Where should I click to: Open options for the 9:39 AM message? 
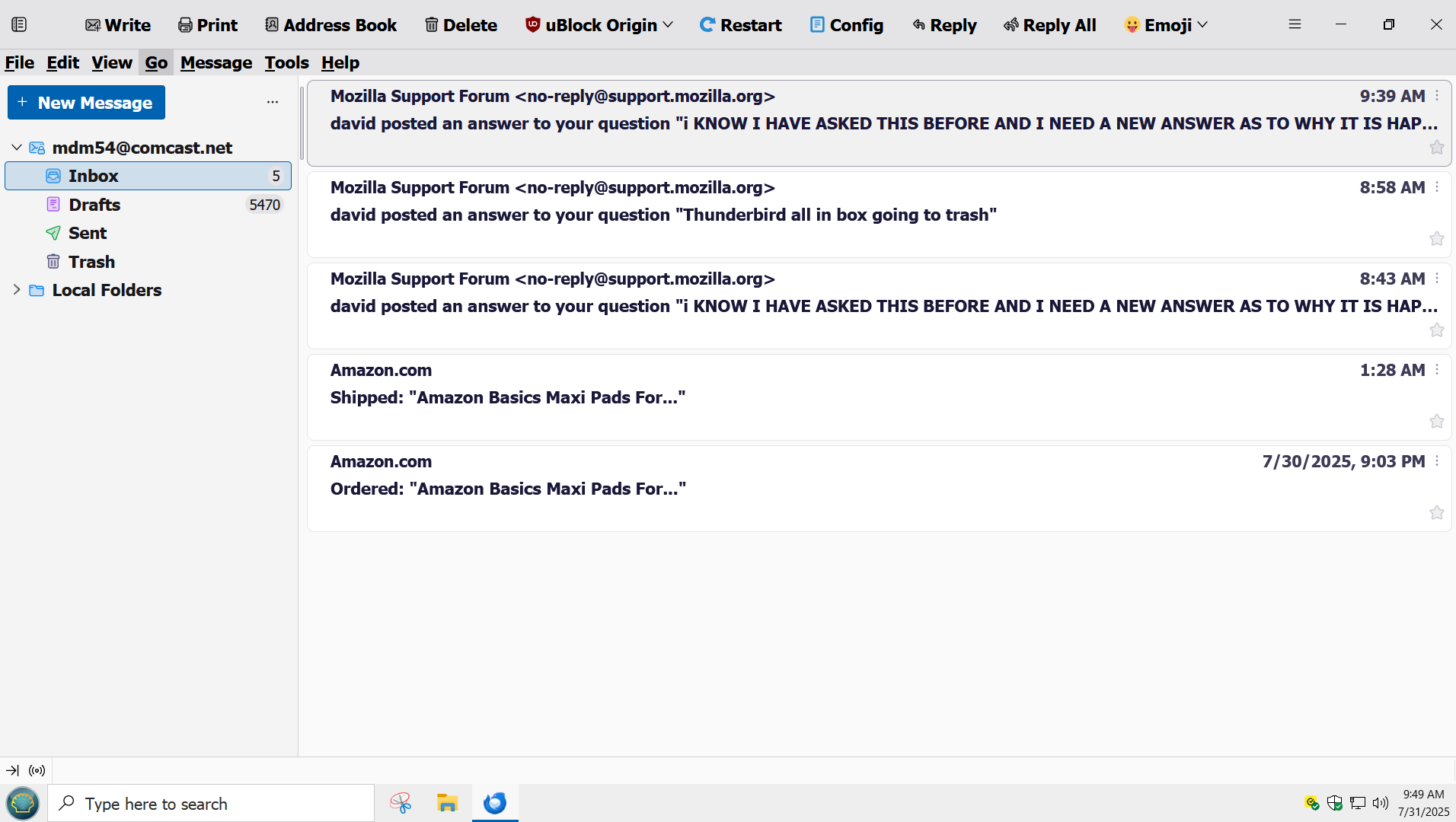click(x=1437, y=96)
